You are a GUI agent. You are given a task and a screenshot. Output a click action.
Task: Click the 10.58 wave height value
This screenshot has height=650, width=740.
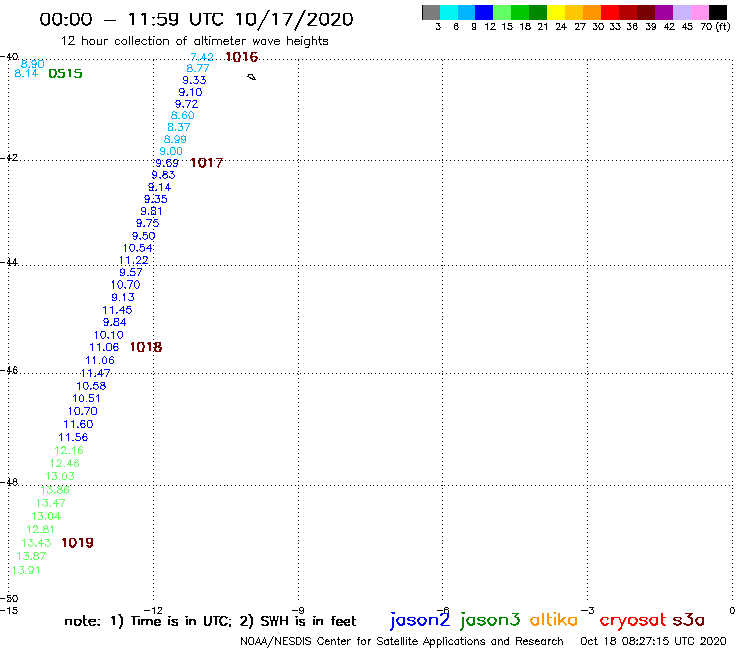click(91, 386)
